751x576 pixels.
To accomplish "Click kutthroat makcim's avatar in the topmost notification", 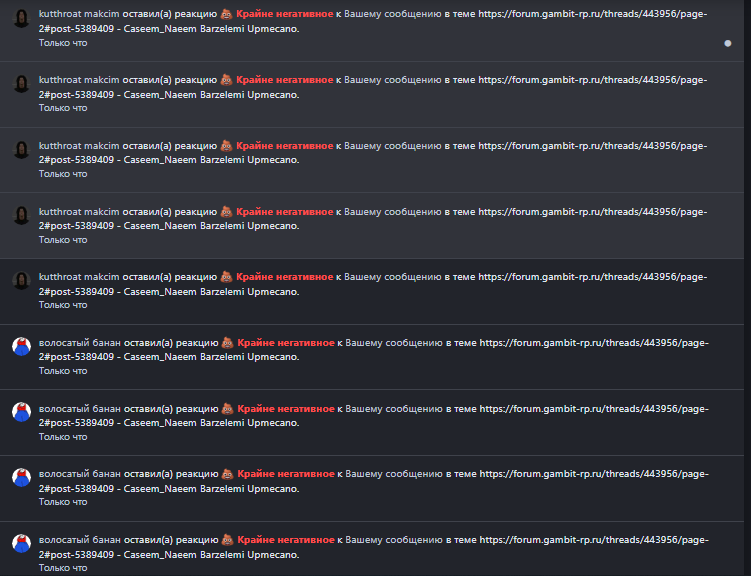I will coord(22,18).
